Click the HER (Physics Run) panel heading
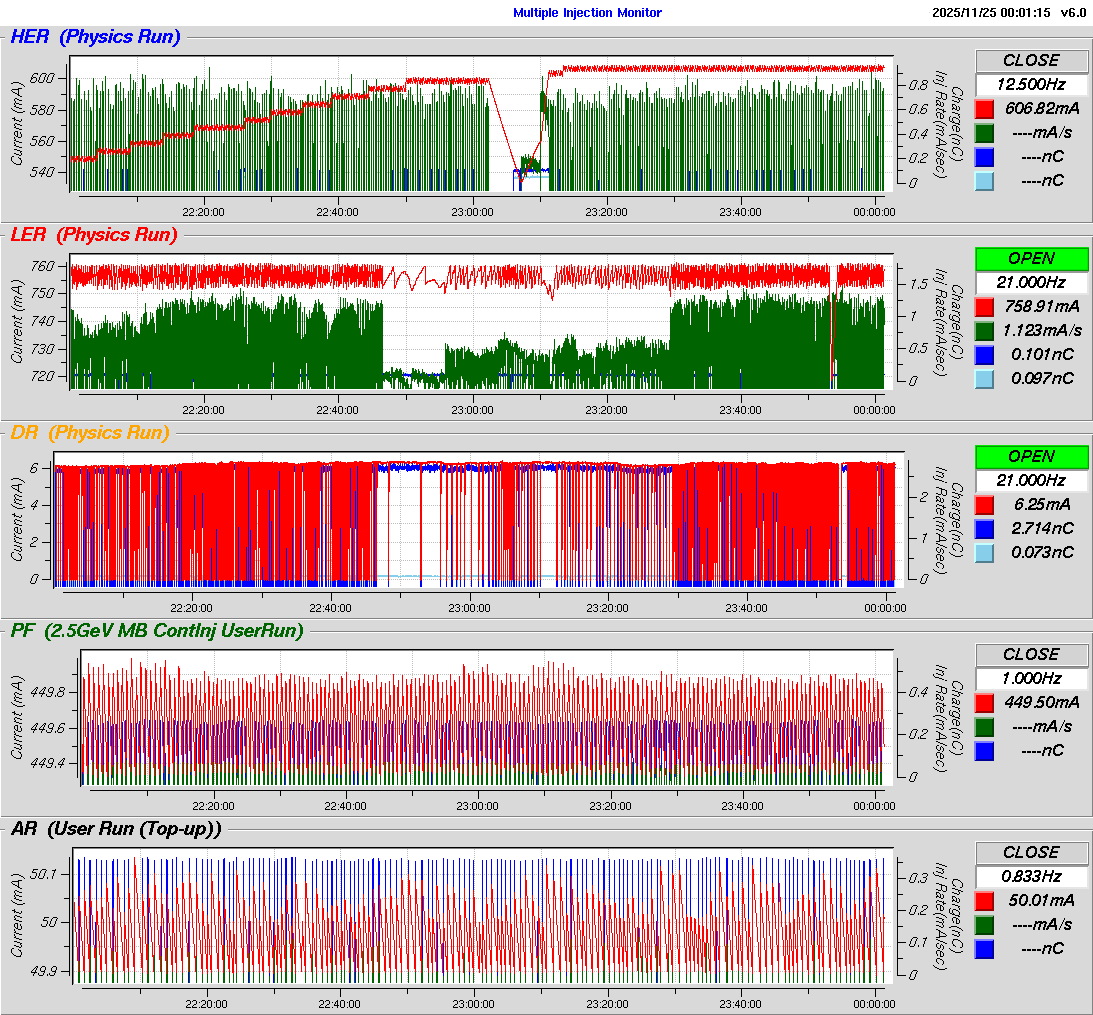 pyautogui.click(x=95, y=37)
